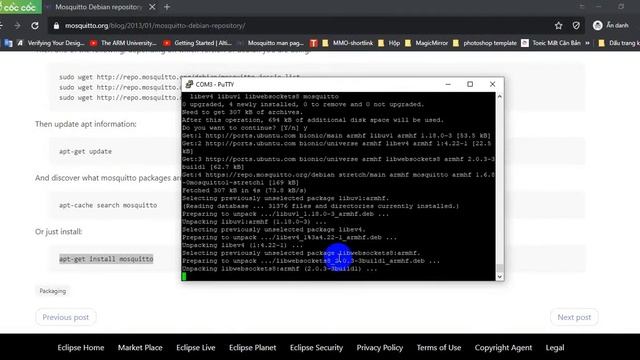Reload the mosquitto.org page

[x=35, y=26]
